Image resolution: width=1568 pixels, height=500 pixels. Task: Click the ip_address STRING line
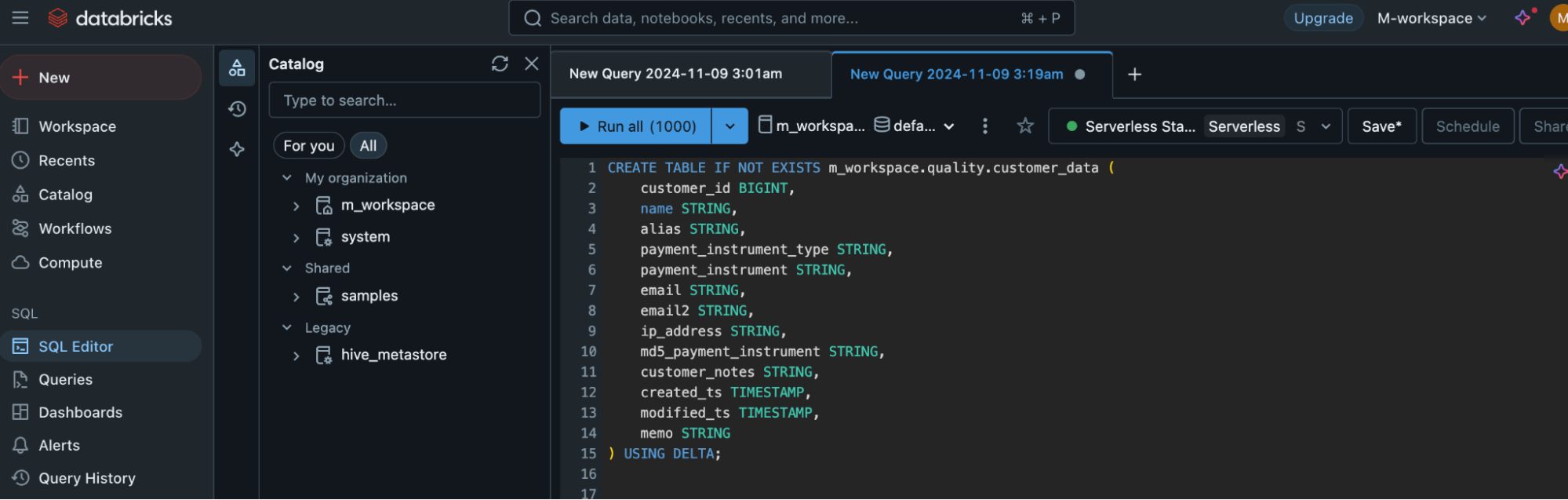point(713,330)
